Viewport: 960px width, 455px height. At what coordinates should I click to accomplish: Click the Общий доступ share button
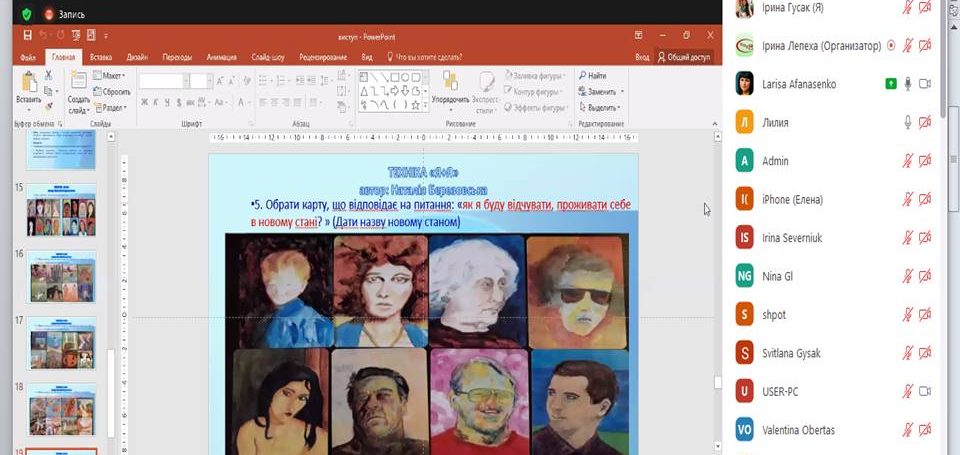click(684, 58)
